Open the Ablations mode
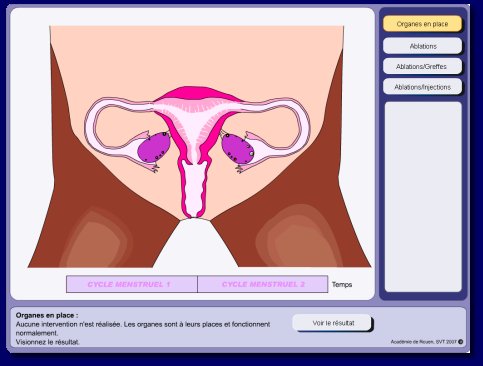 422,46
